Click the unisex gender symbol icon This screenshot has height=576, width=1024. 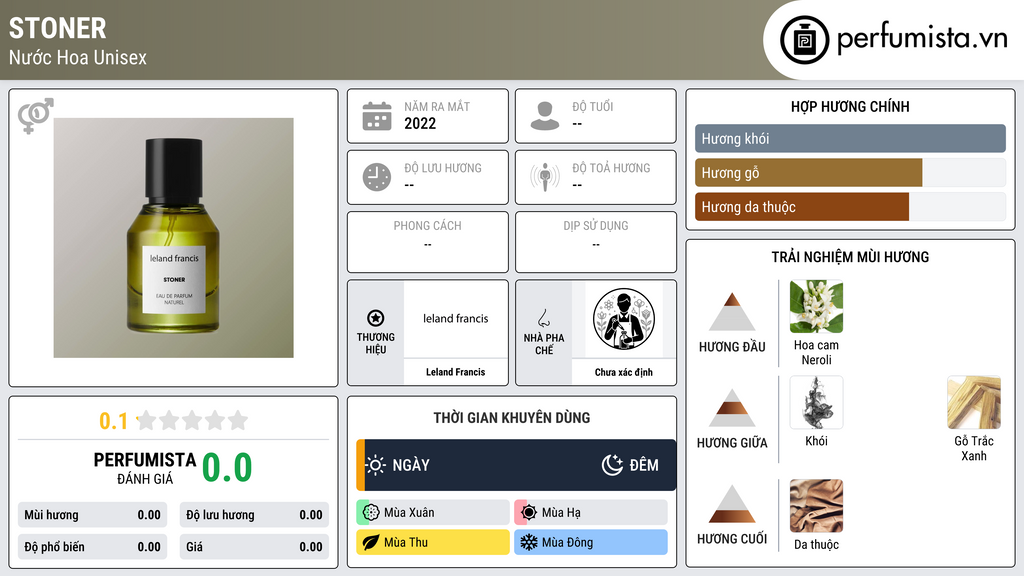35,116
